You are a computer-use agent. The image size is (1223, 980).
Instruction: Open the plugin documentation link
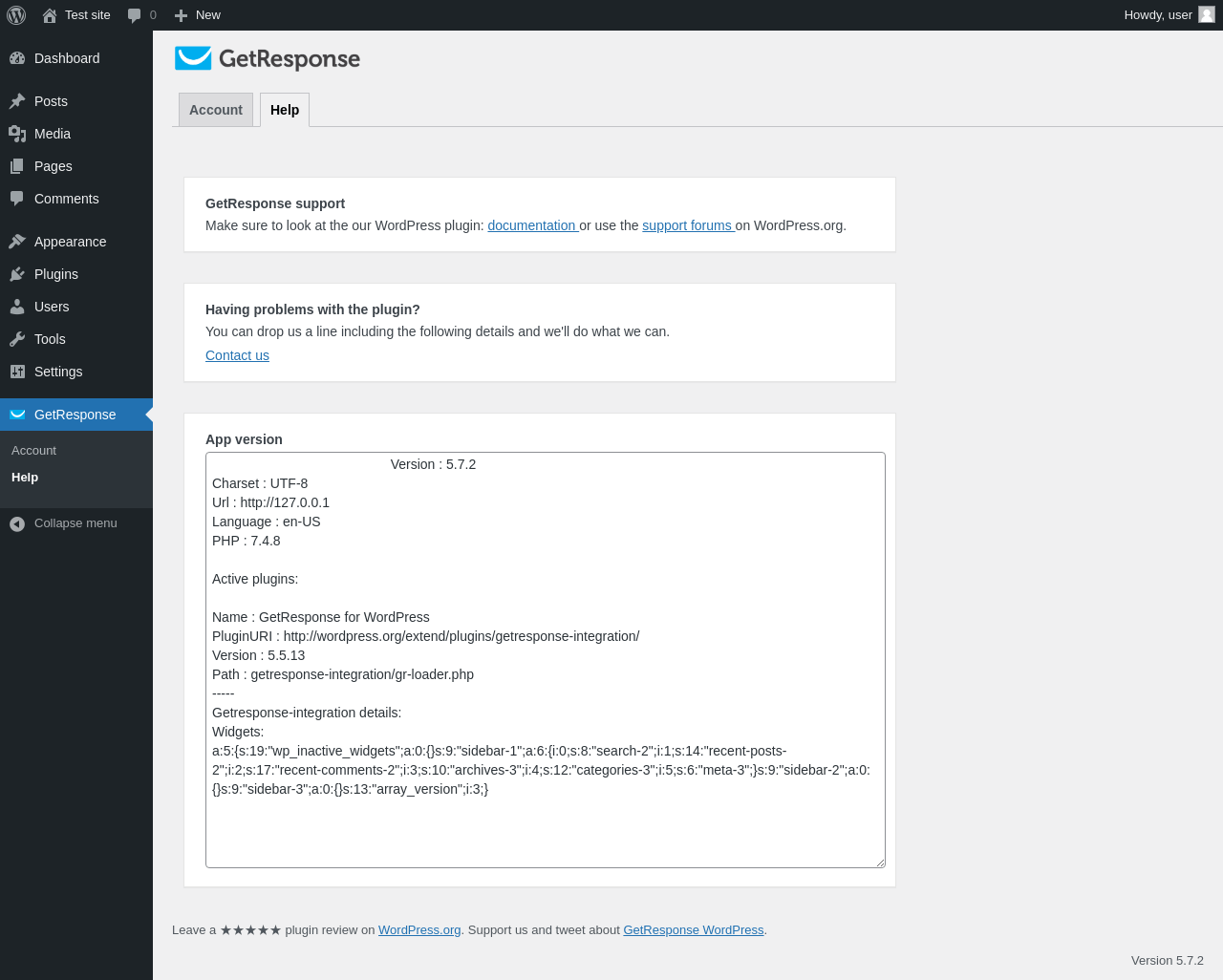coord(531,225)
